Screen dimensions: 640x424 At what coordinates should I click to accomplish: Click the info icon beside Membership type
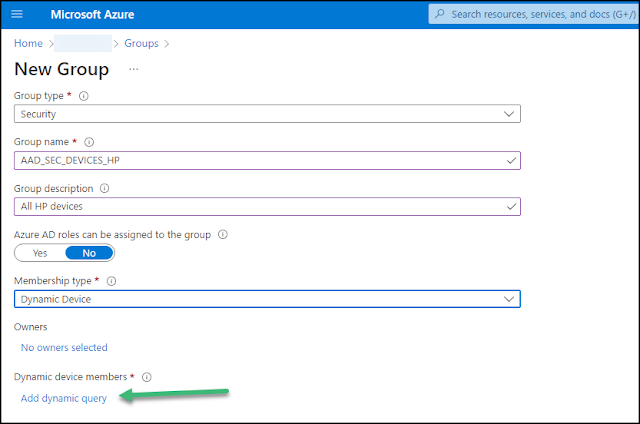(x=111, y=281)
